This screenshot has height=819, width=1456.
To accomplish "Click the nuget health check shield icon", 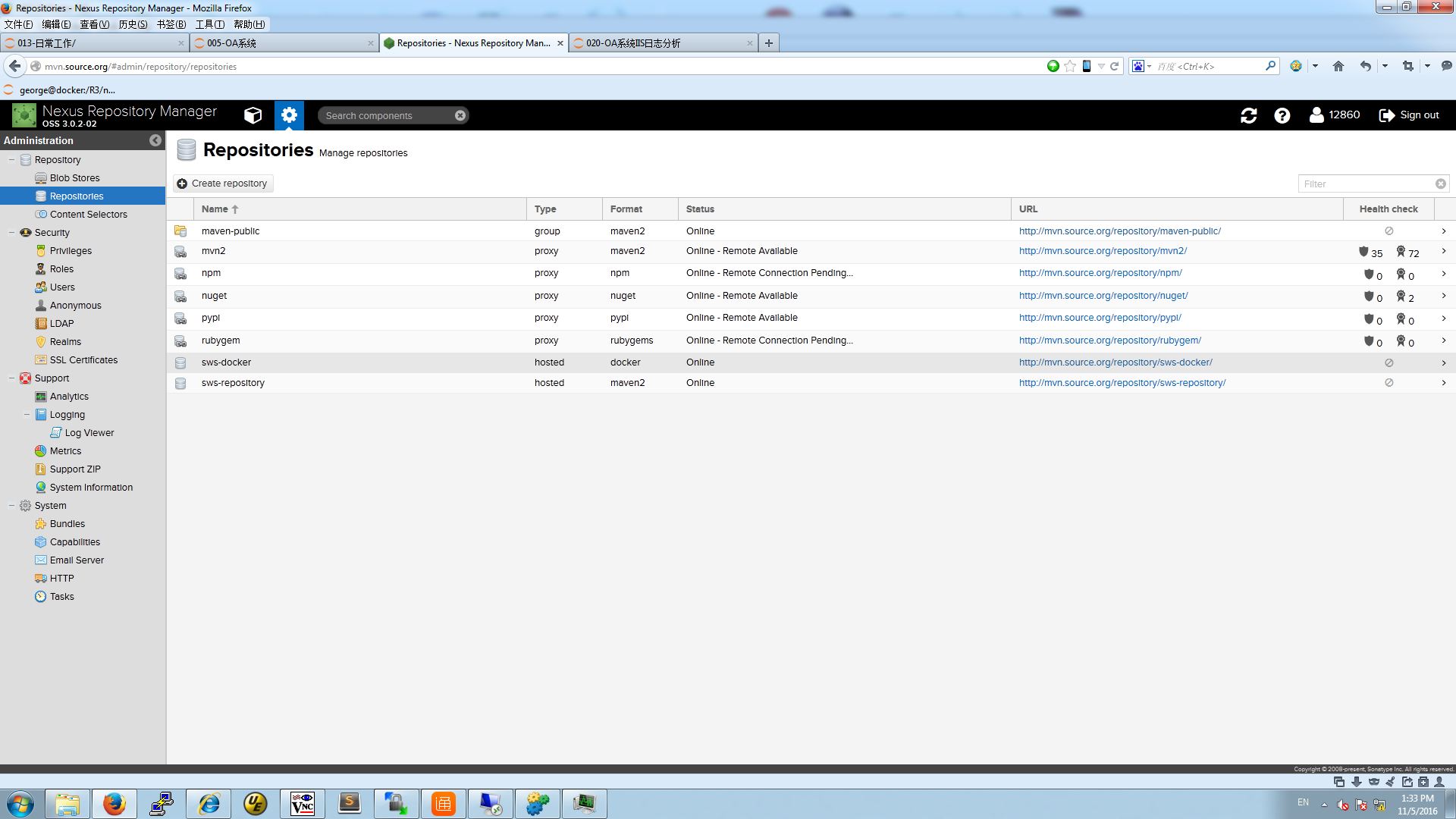I will tap(1368, 297).
